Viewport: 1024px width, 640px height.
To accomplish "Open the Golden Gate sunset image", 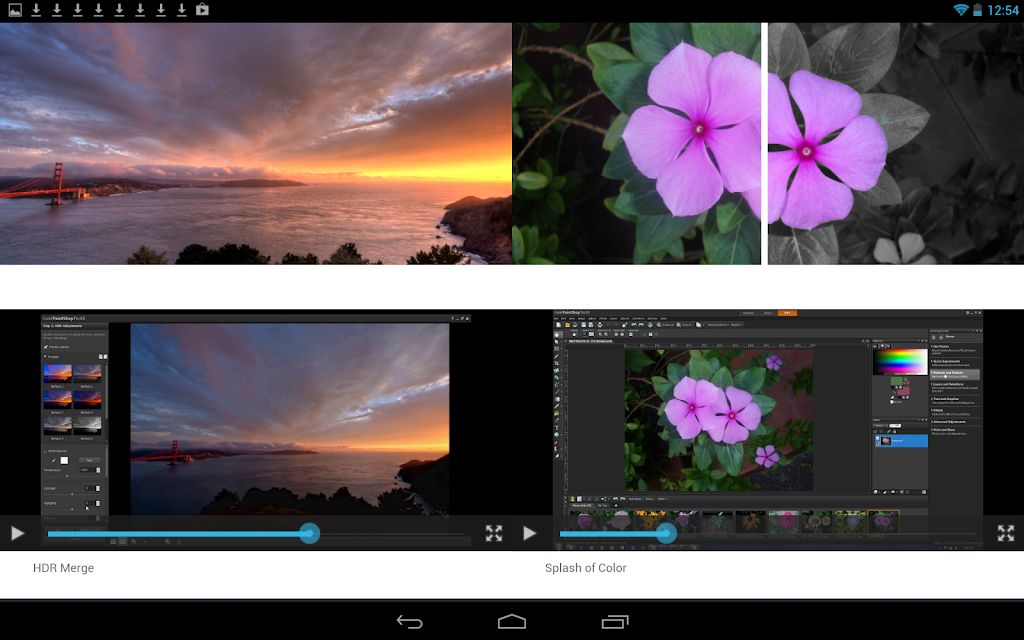I will pyautogui.click(x=256, y=143).
